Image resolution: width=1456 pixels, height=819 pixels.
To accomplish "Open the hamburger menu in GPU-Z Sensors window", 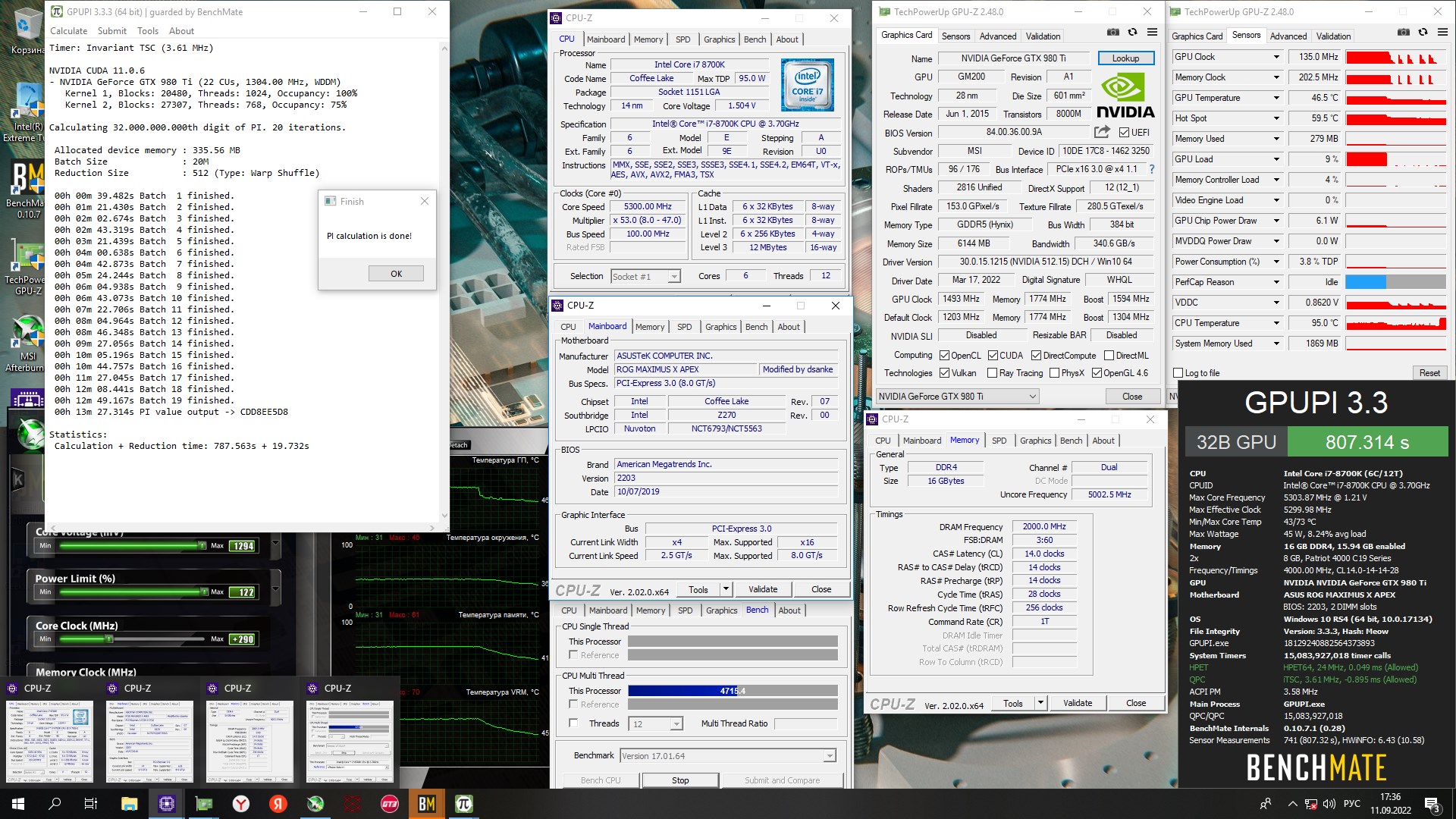I will [x=1443, y=33].
